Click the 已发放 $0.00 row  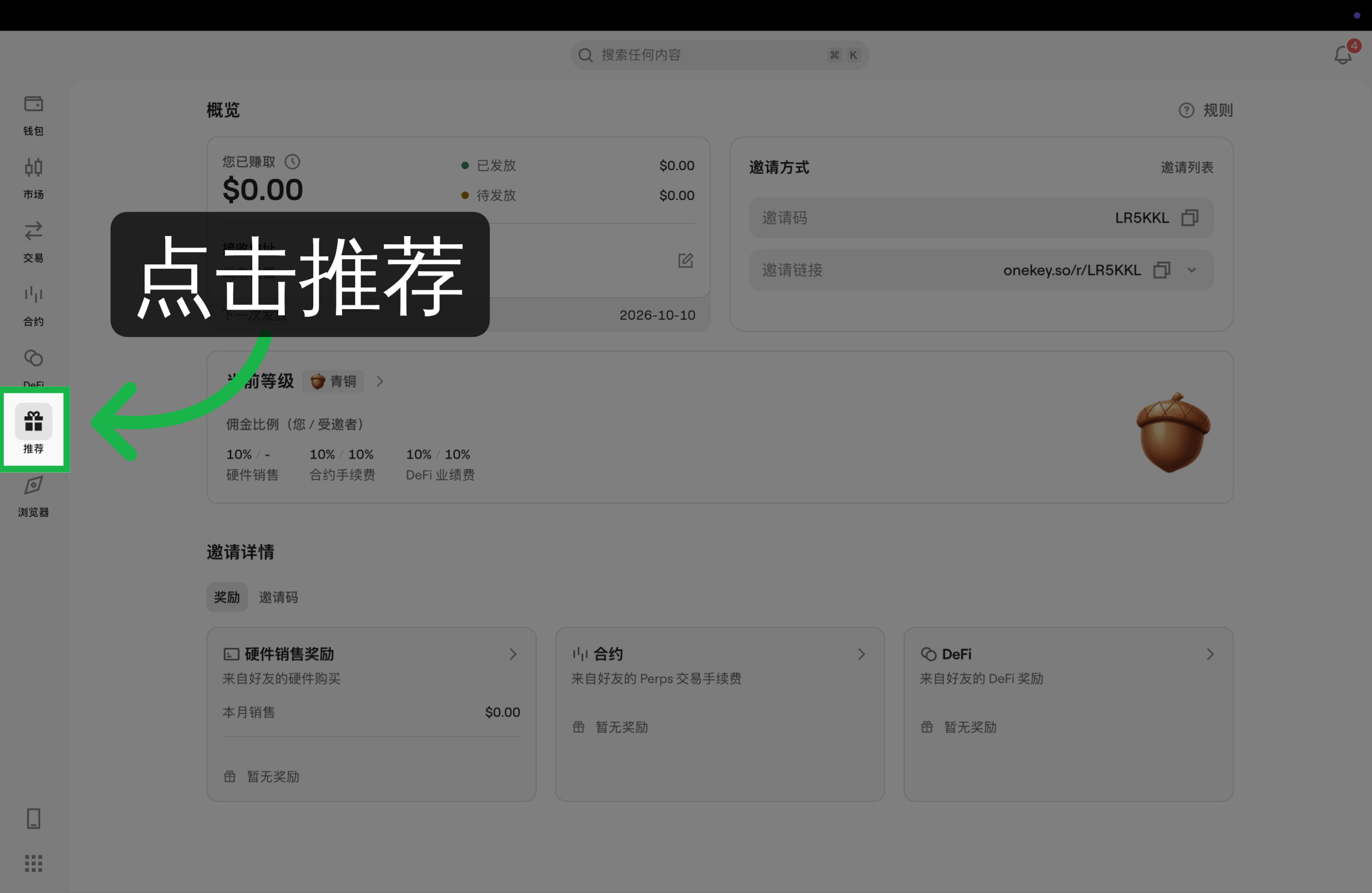pos(577,165)
